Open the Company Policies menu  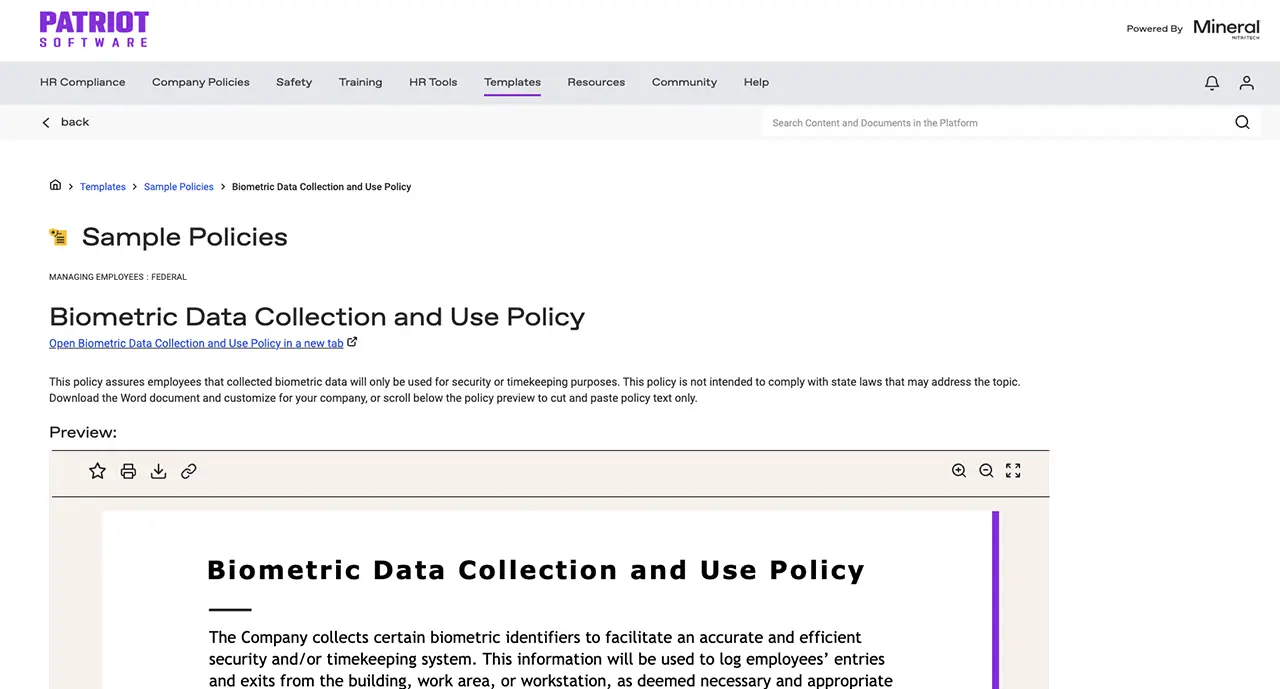pyautogui.click(x=201, y=82)
